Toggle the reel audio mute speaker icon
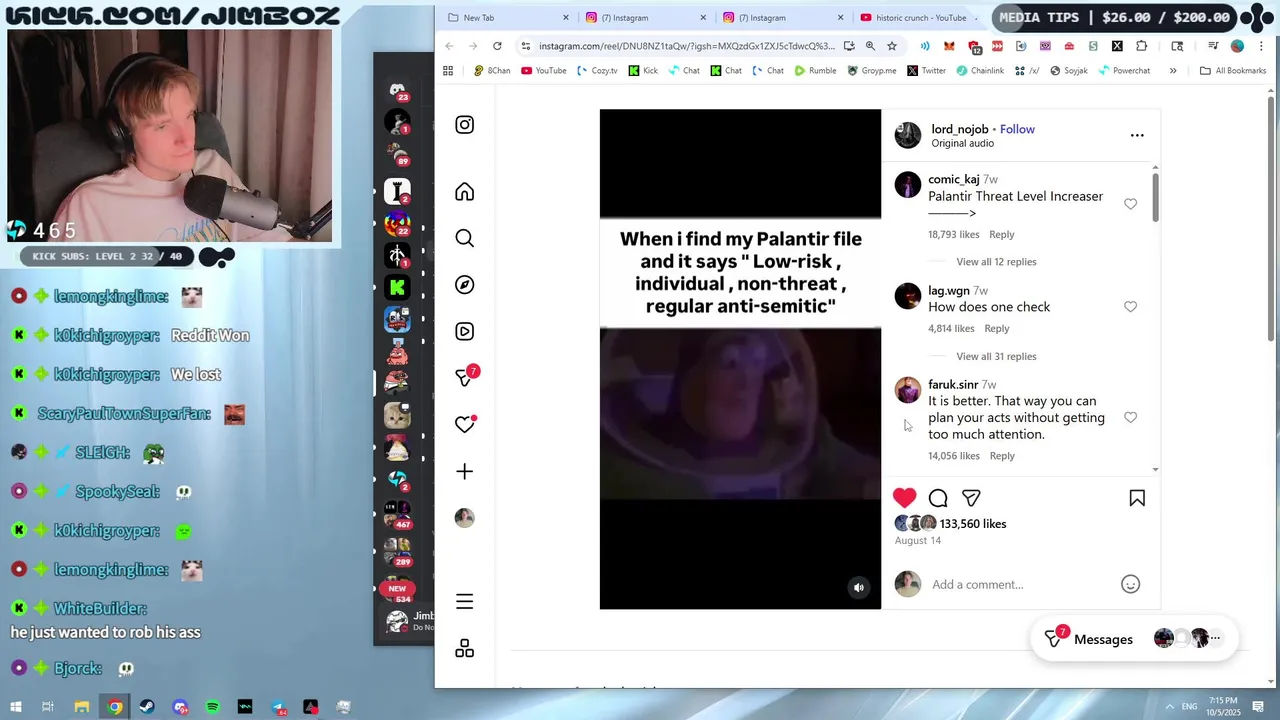 tap(858, 588)
